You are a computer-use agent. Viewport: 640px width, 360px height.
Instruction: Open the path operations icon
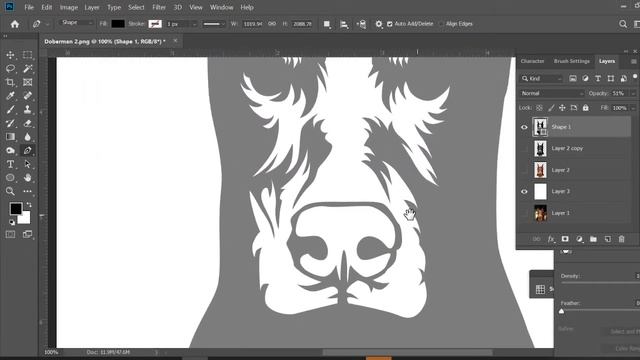(327, 24)
